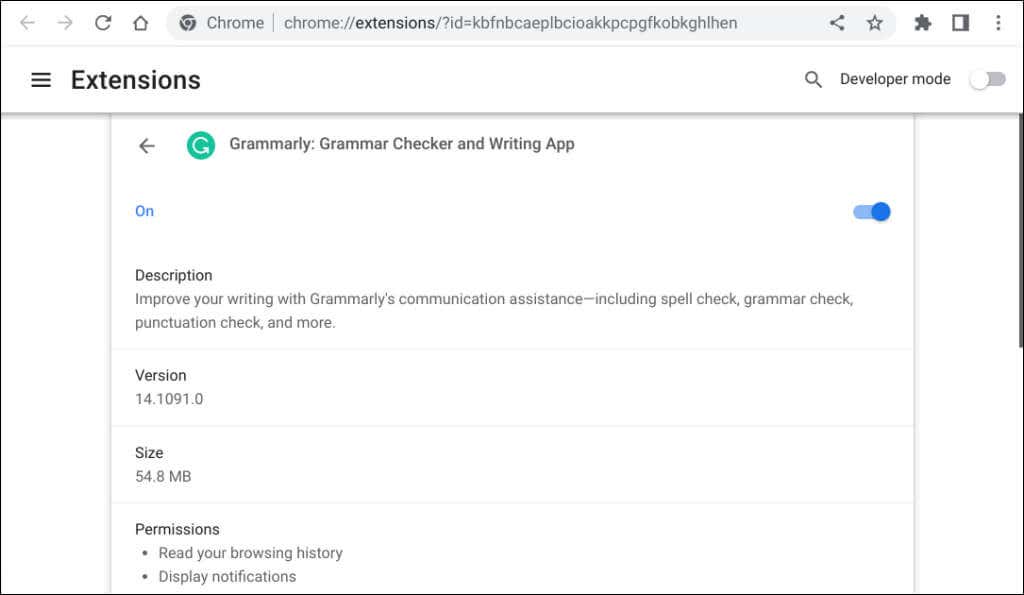Click the share icon in address bar

click(837, 23)
